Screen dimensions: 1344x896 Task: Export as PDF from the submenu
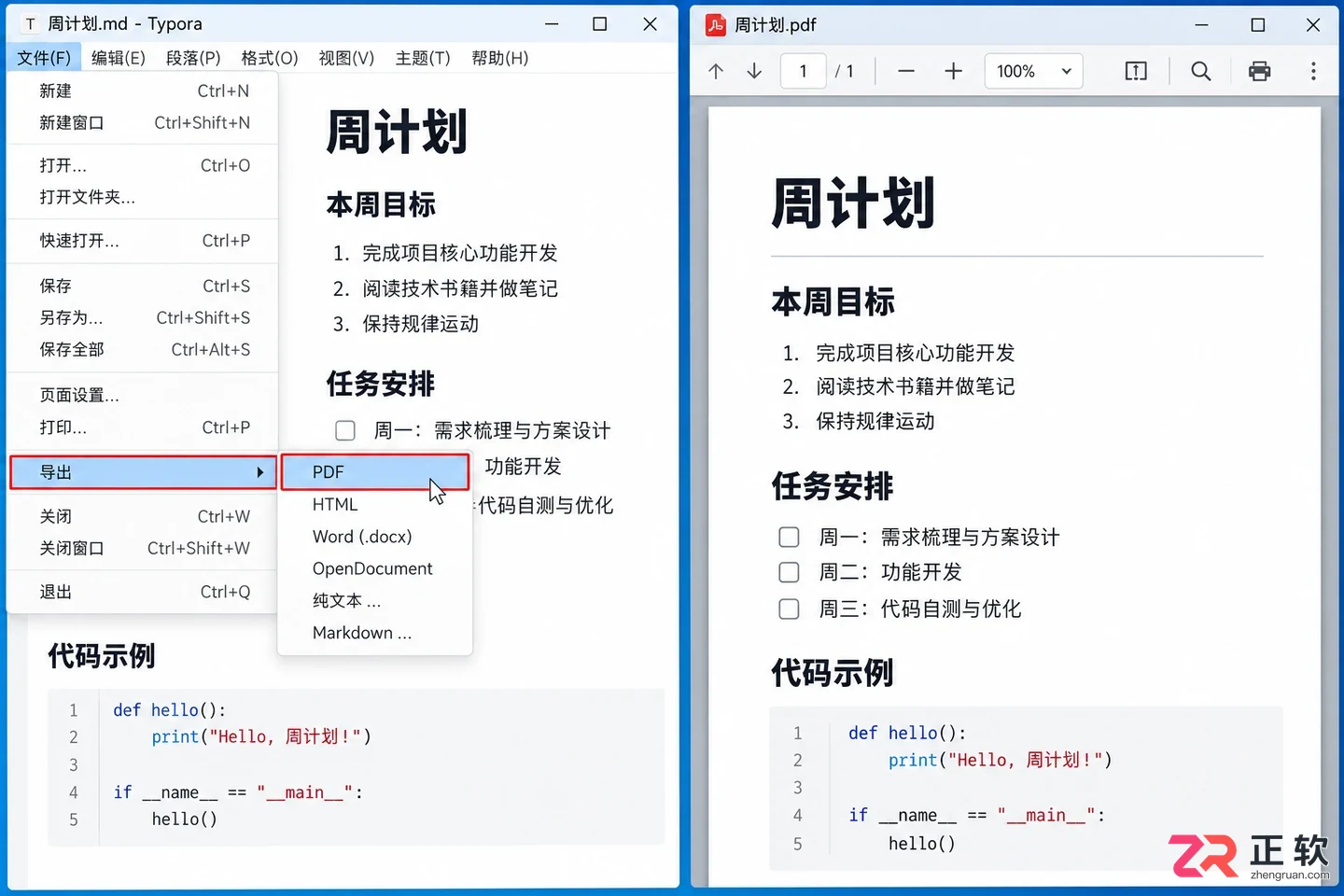coord(375,472)
